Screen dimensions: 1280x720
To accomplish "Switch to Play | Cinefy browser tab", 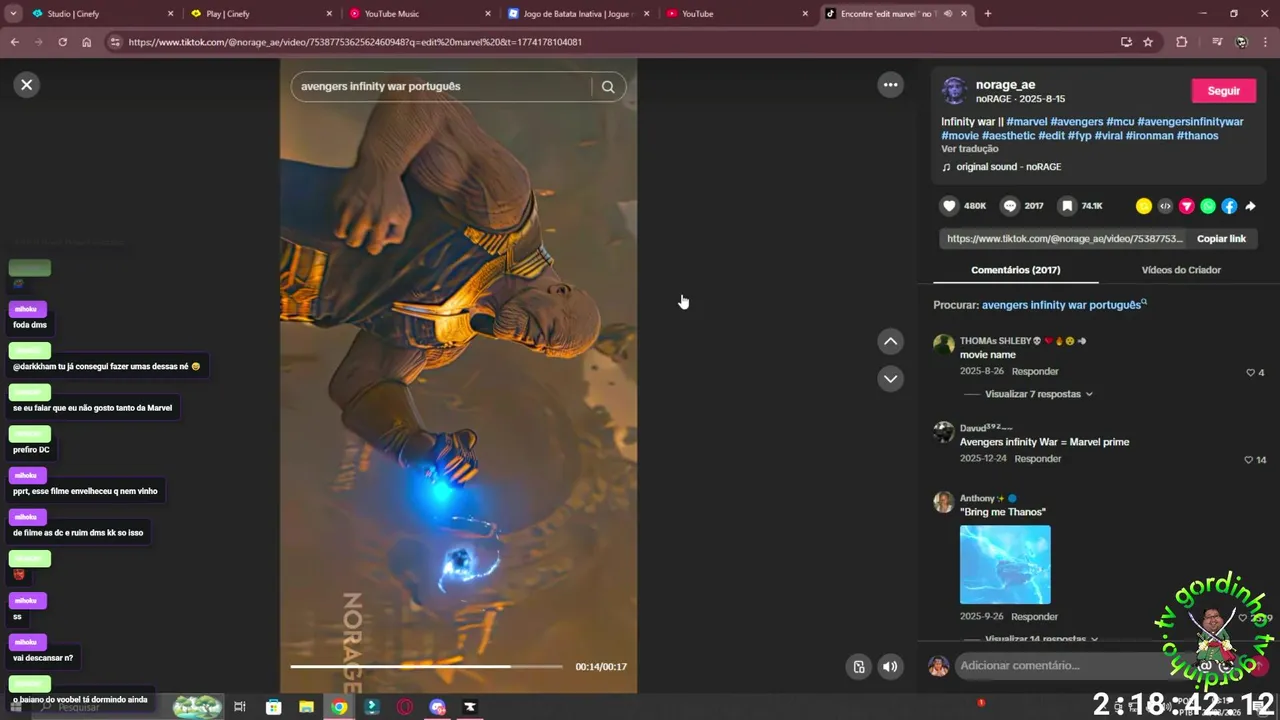I will [262, 14].
